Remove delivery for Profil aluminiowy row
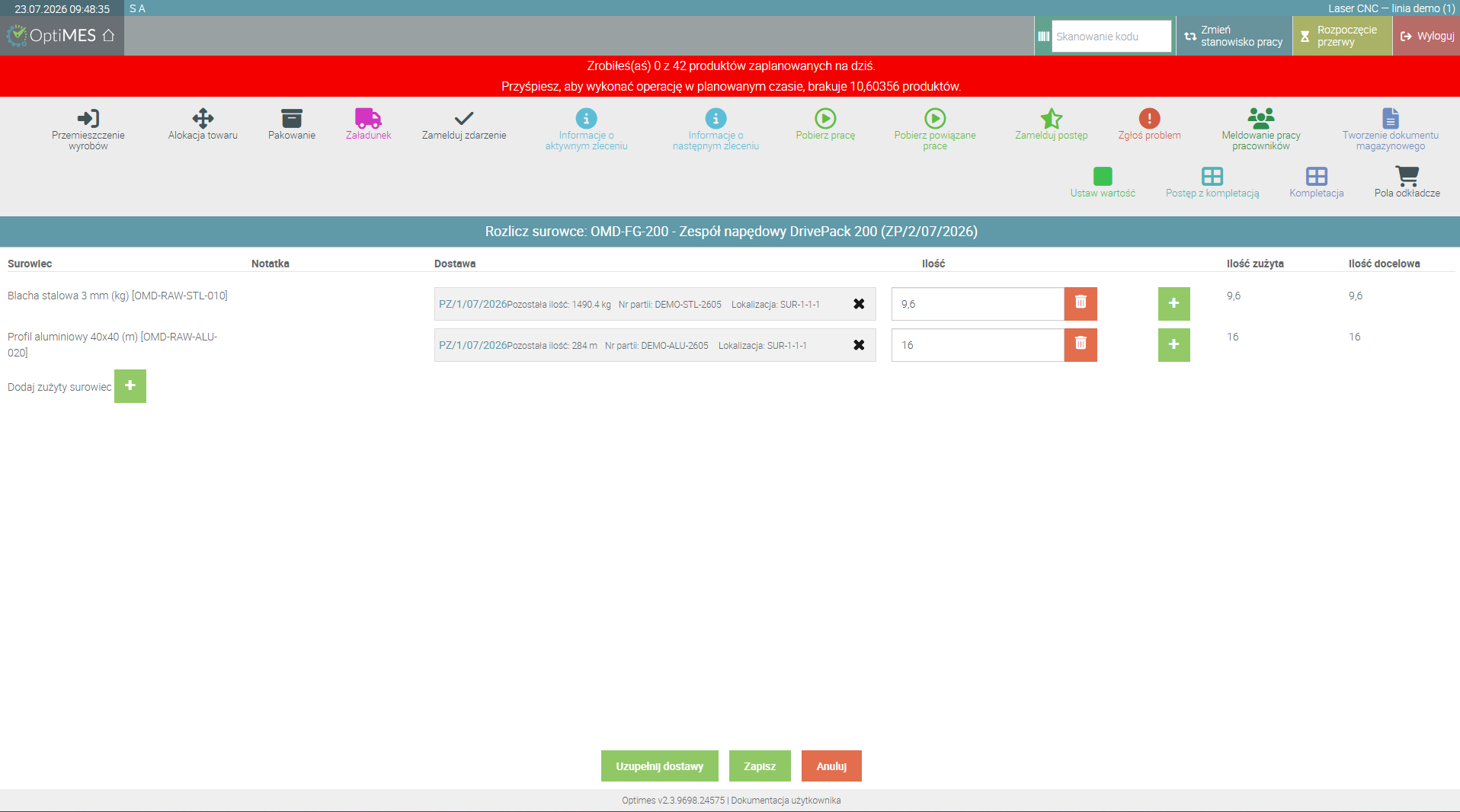 (859, 345)
